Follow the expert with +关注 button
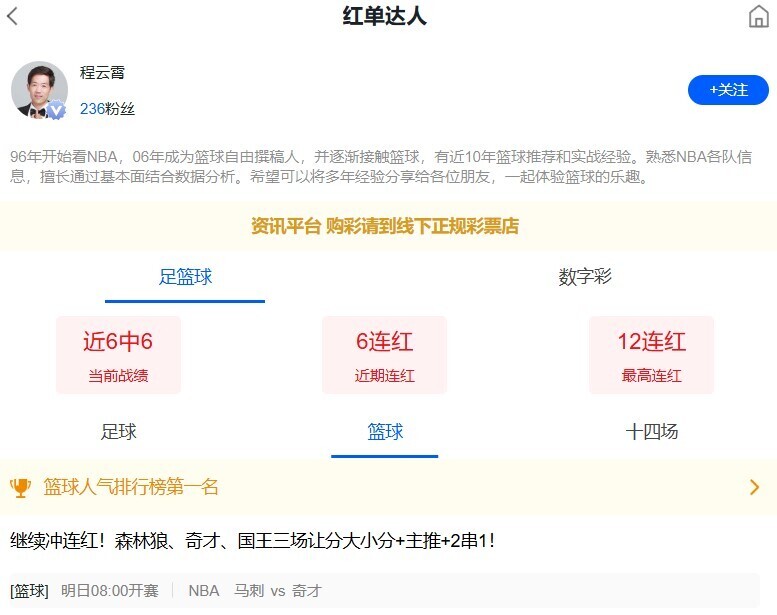Screen dimensions: 777x615 pos(728,90)
